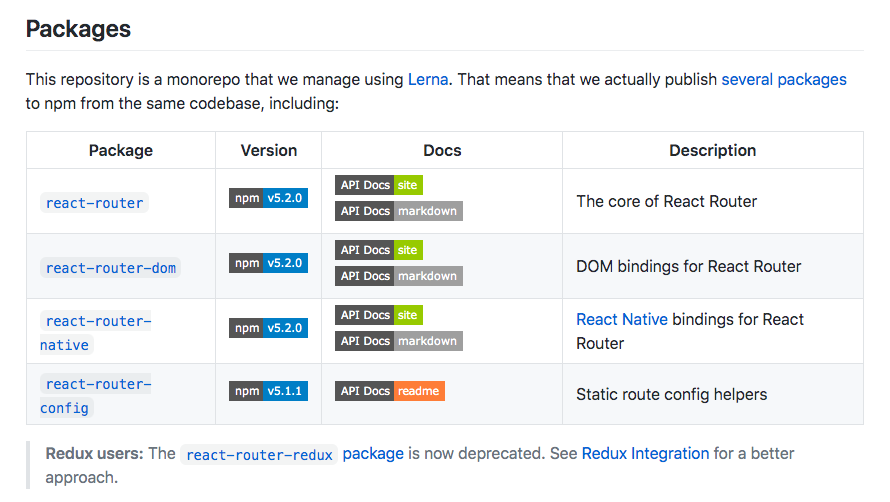Image resolution: width=890 pixels, height=502 pixels.
Task: Go to the react-router-dom package link
Action: 111,268
